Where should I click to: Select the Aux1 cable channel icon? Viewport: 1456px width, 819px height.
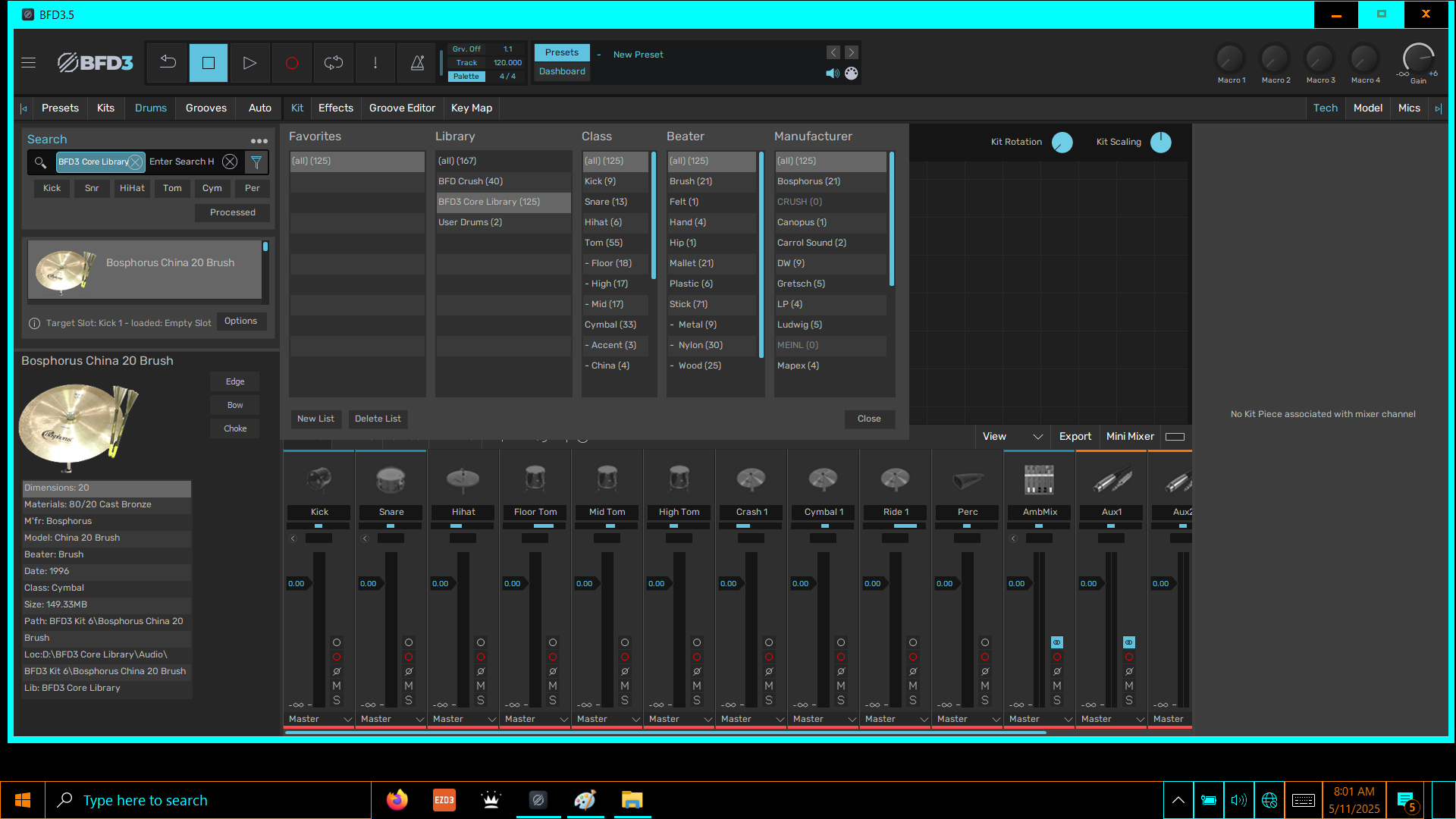1112,479
